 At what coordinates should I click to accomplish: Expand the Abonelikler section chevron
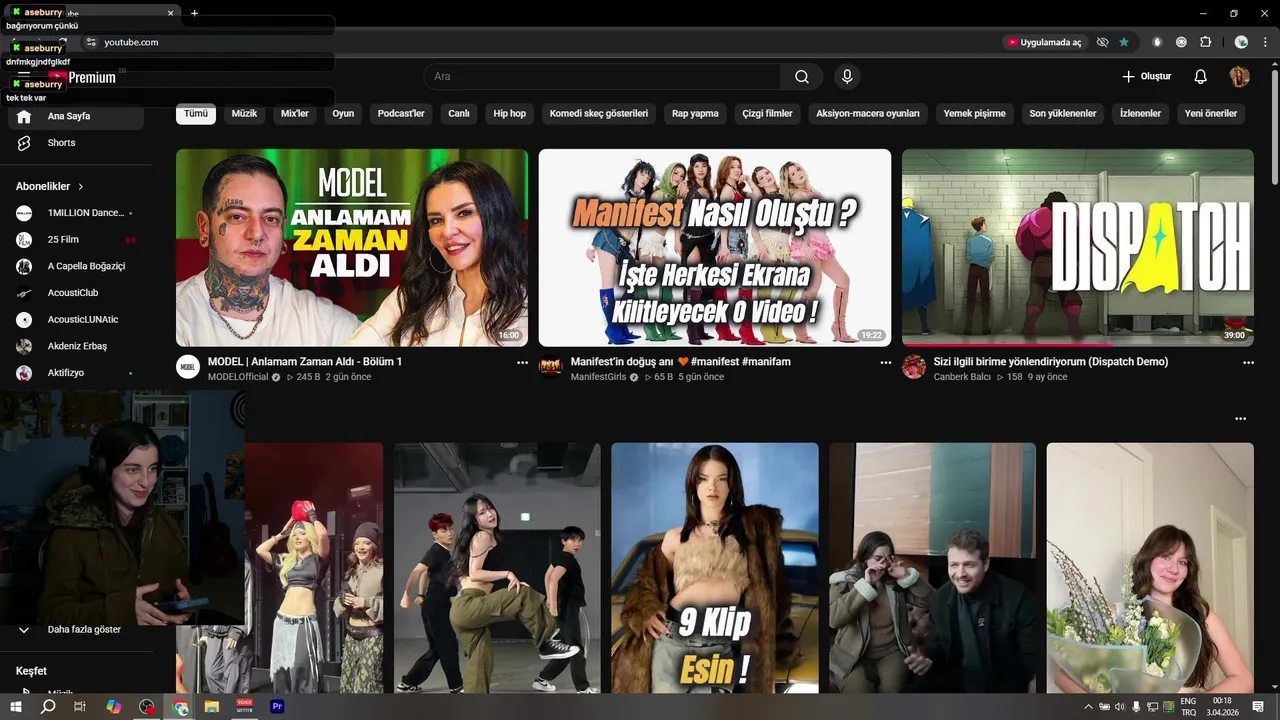81,187
